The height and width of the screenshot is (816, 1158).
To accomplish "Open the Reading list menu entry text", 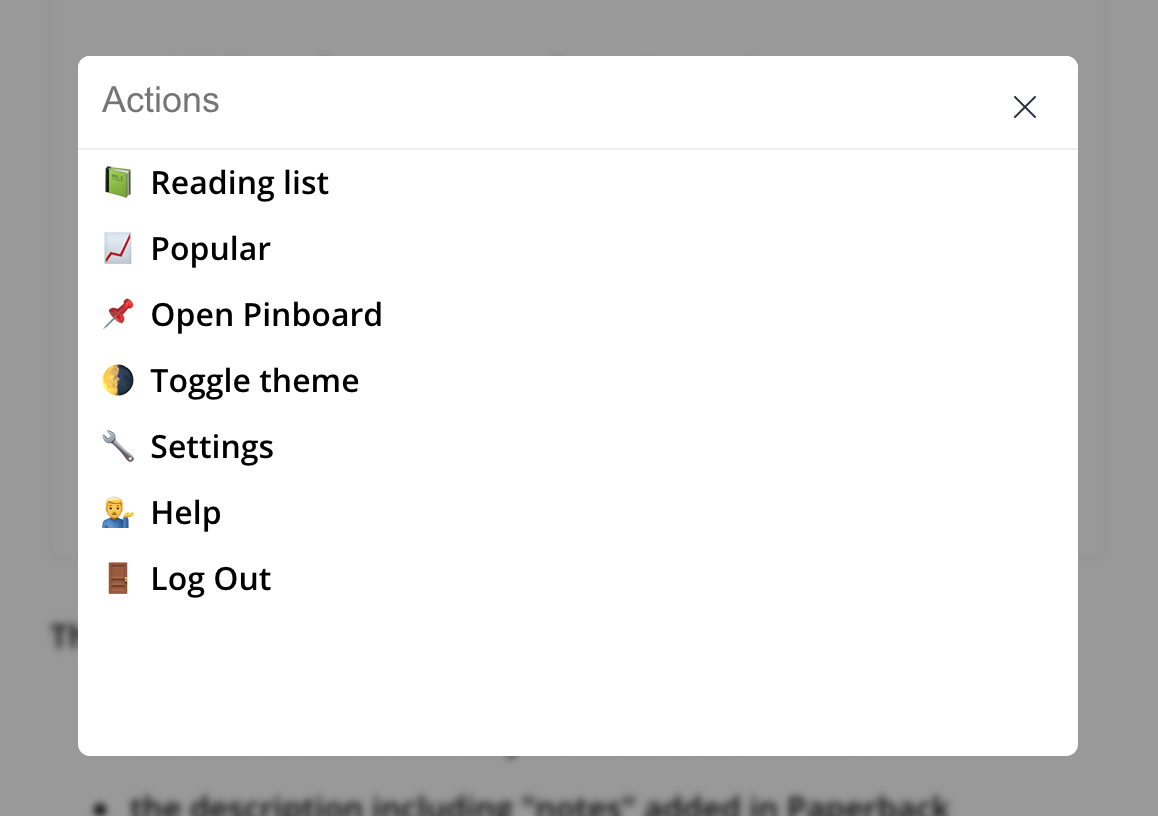I will tap(239, 183).
